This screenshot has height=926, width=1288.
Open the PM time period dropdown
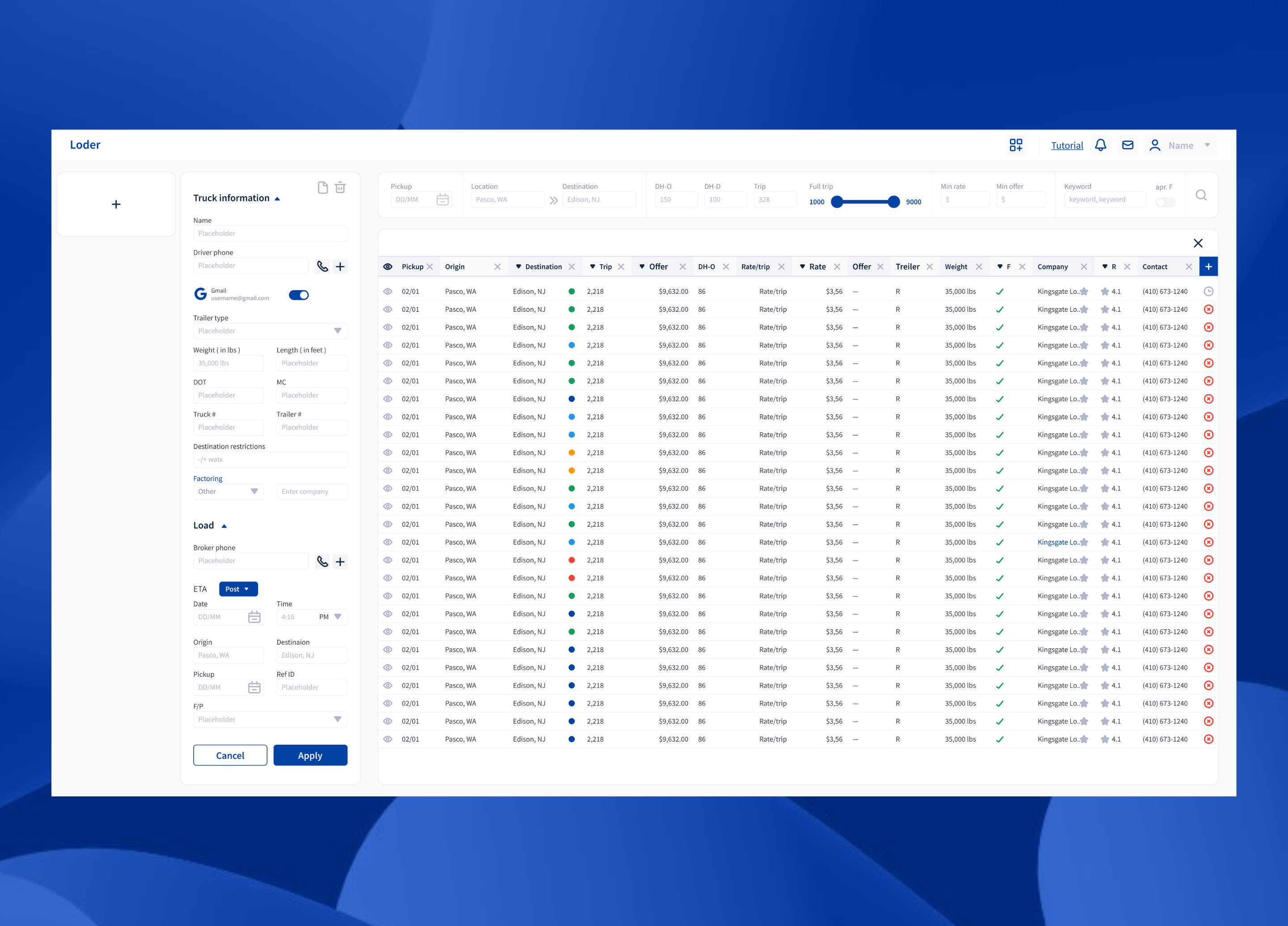click(330, 617)
